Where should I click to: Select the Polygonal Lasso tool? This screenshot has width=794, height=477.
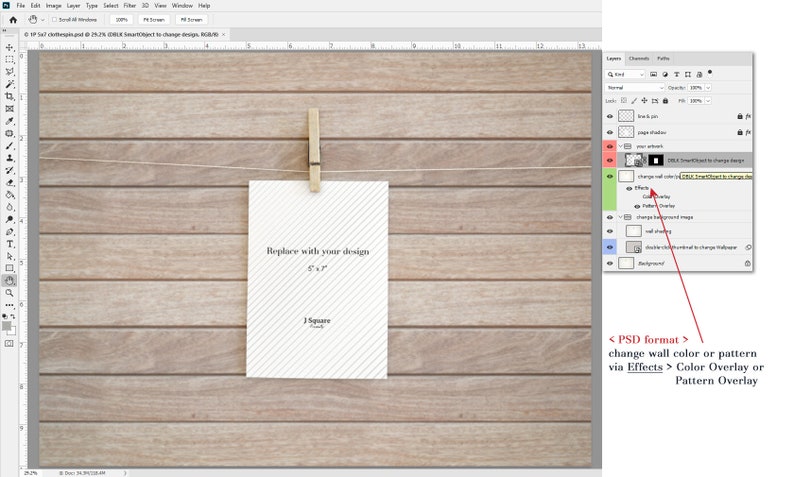[9, 72]
